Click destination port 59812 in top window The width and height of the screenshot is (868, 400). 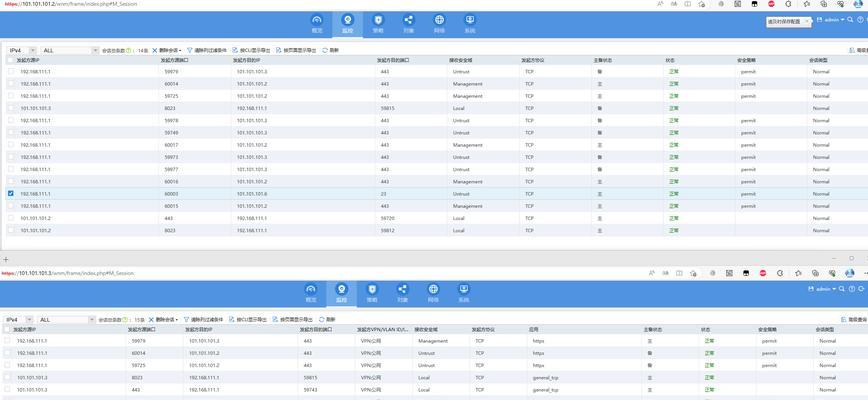388,230
